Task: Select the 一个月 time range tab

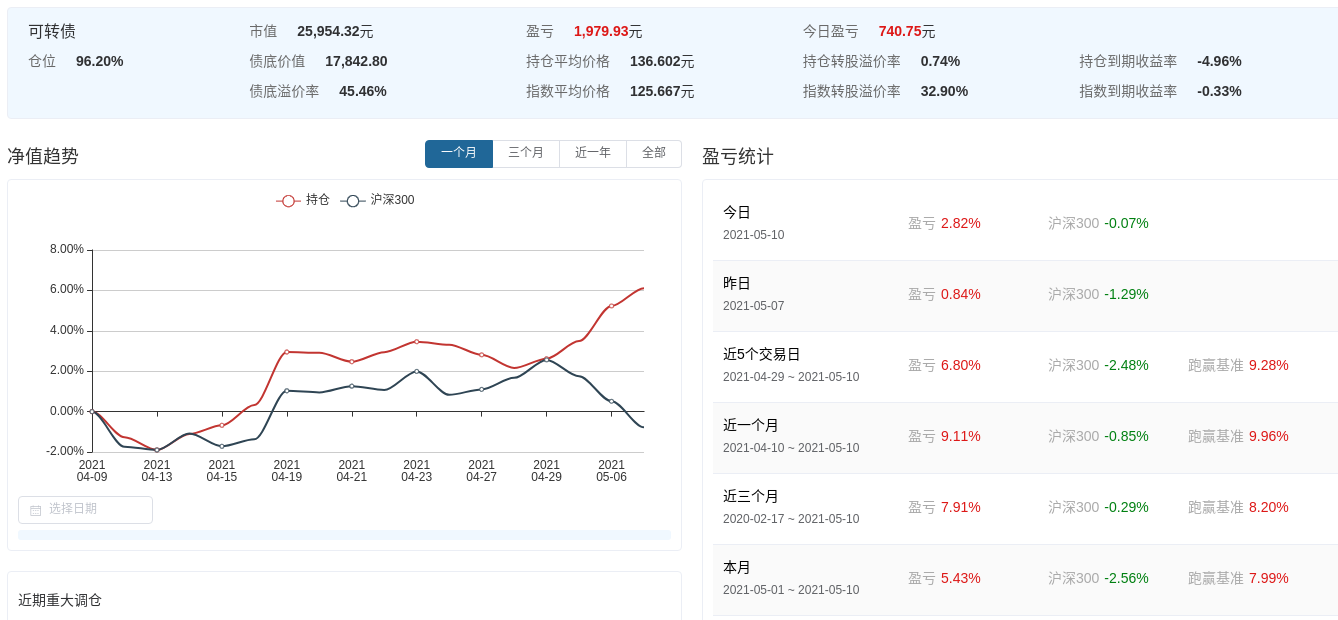Action: click(459, 154)
